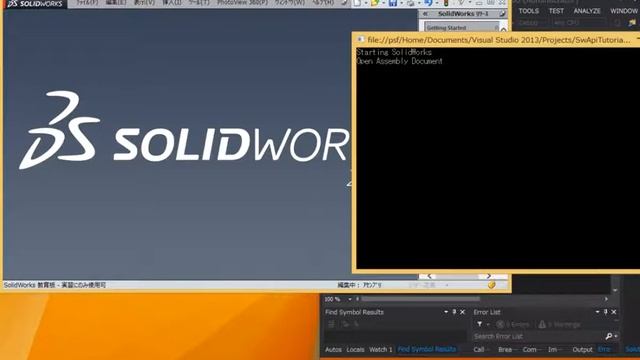Toggle auto-hide pin on Find Symbol Results
The width and height of the screenshot is (640, 360).
coord(454,312)
